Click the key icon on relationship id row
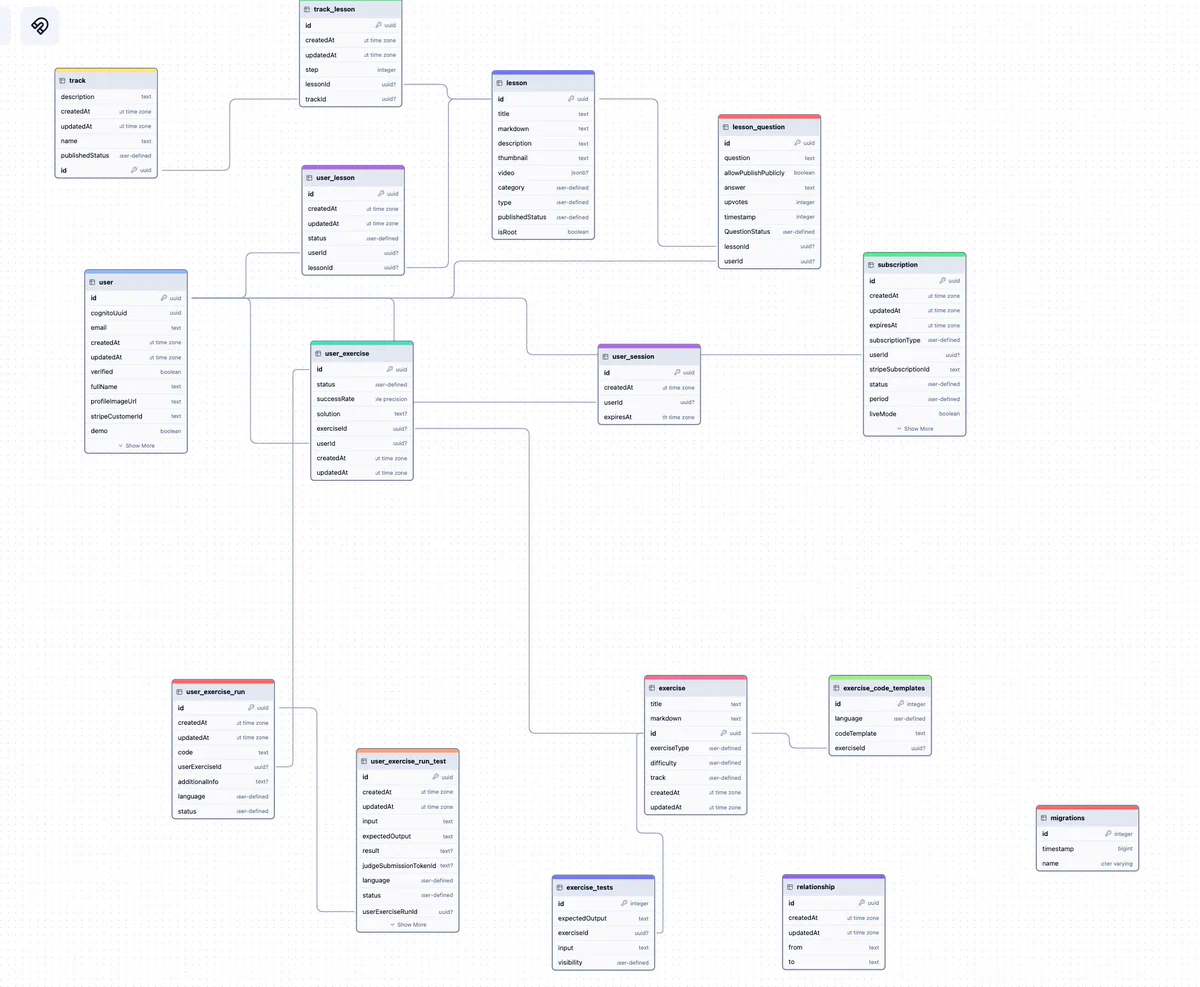This screenshot has height=987, width=1200. click(x=863, y=903)
